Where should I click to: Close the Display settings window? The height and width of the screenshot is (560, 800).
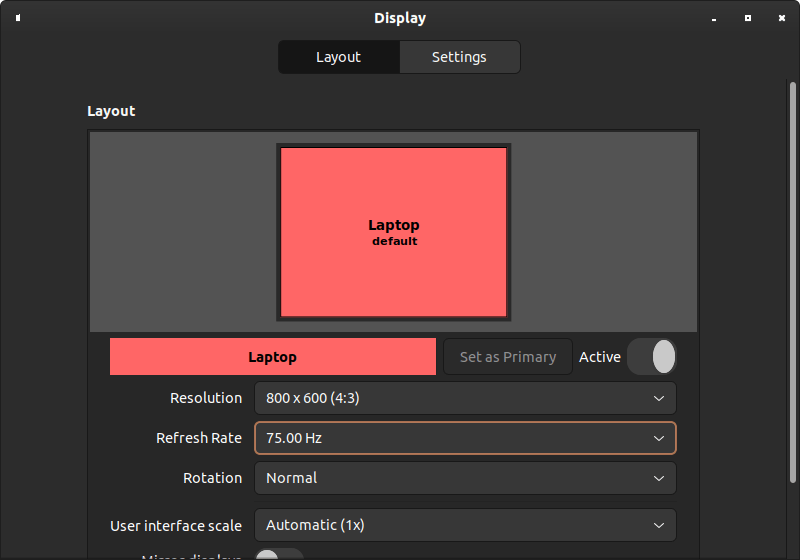[781, 18]
